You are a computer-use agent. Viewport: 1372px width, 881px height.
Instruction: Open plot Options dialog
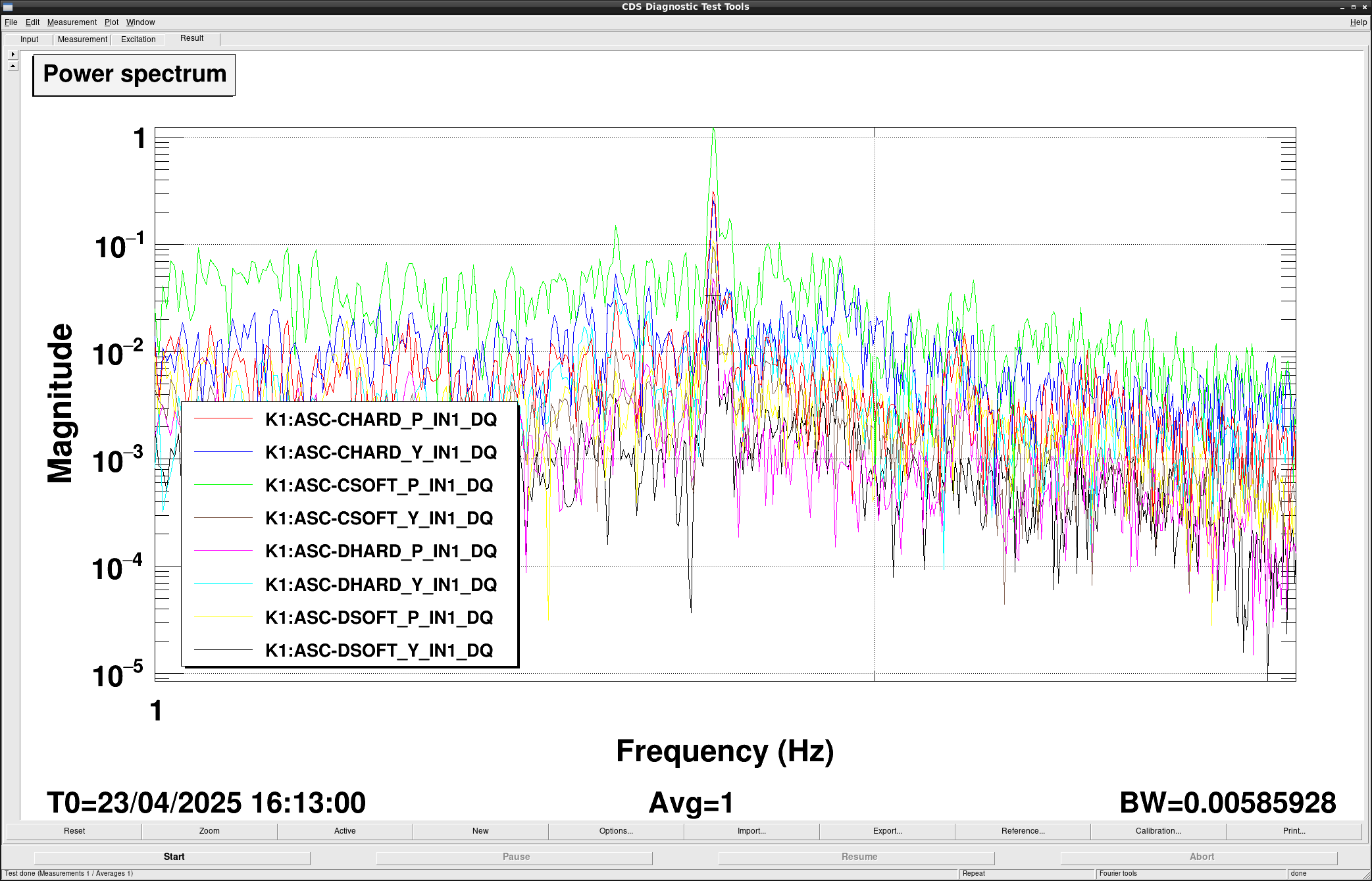point(616,831)
